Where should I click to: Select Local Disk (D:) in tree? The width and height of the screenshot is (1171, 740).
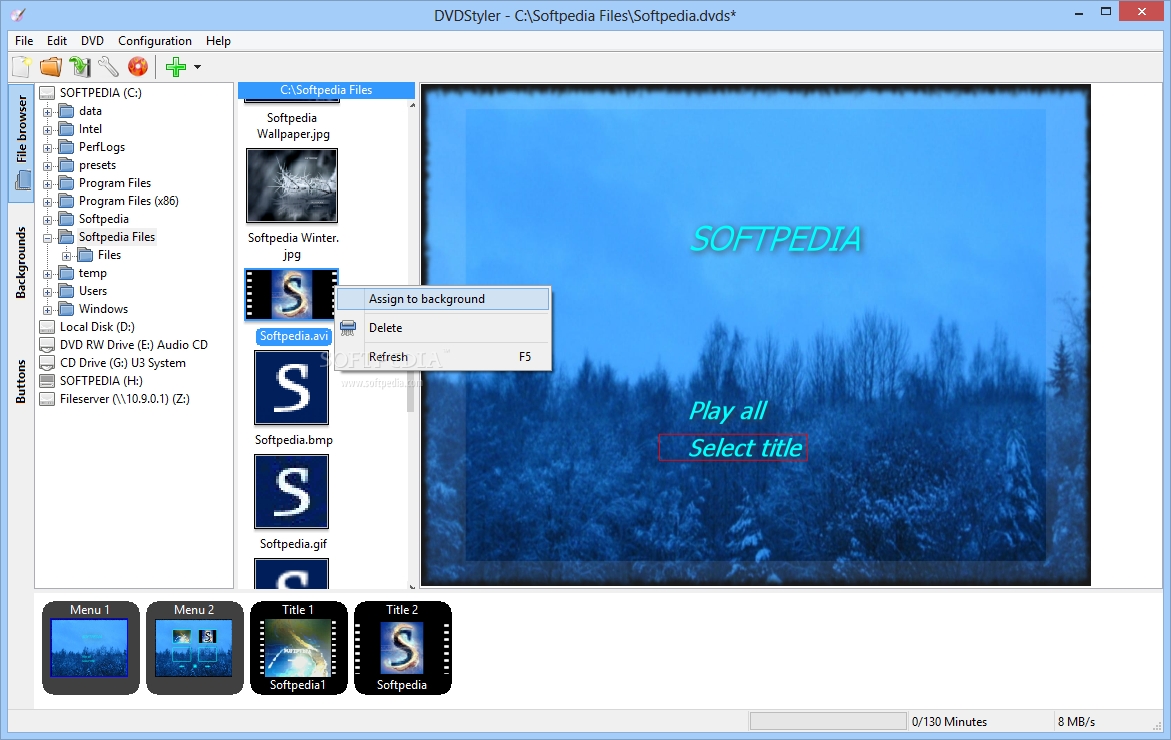(97, 326)
